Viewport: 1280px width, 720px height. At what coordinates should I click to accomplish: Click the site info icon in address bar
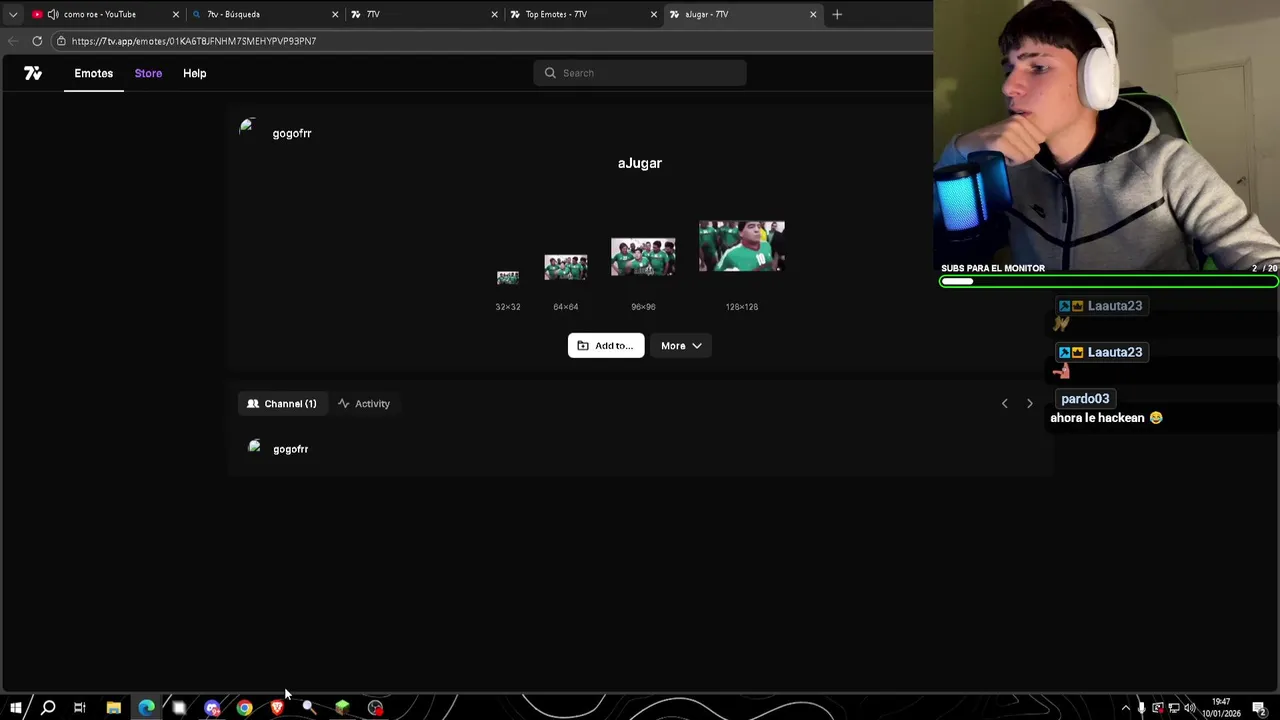(x=61, y=41)
